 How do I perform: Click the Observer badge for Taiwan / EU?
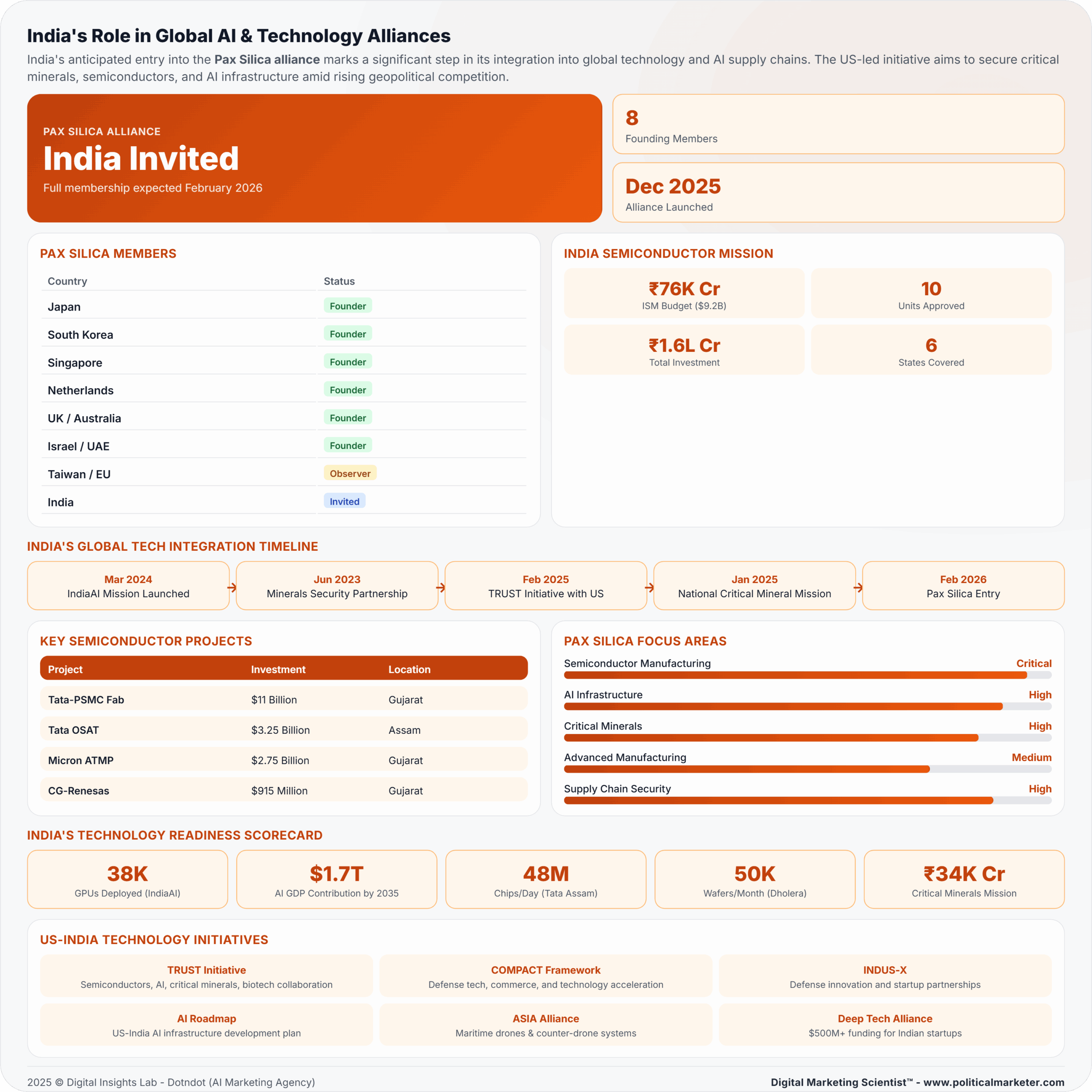pos(350,473)
